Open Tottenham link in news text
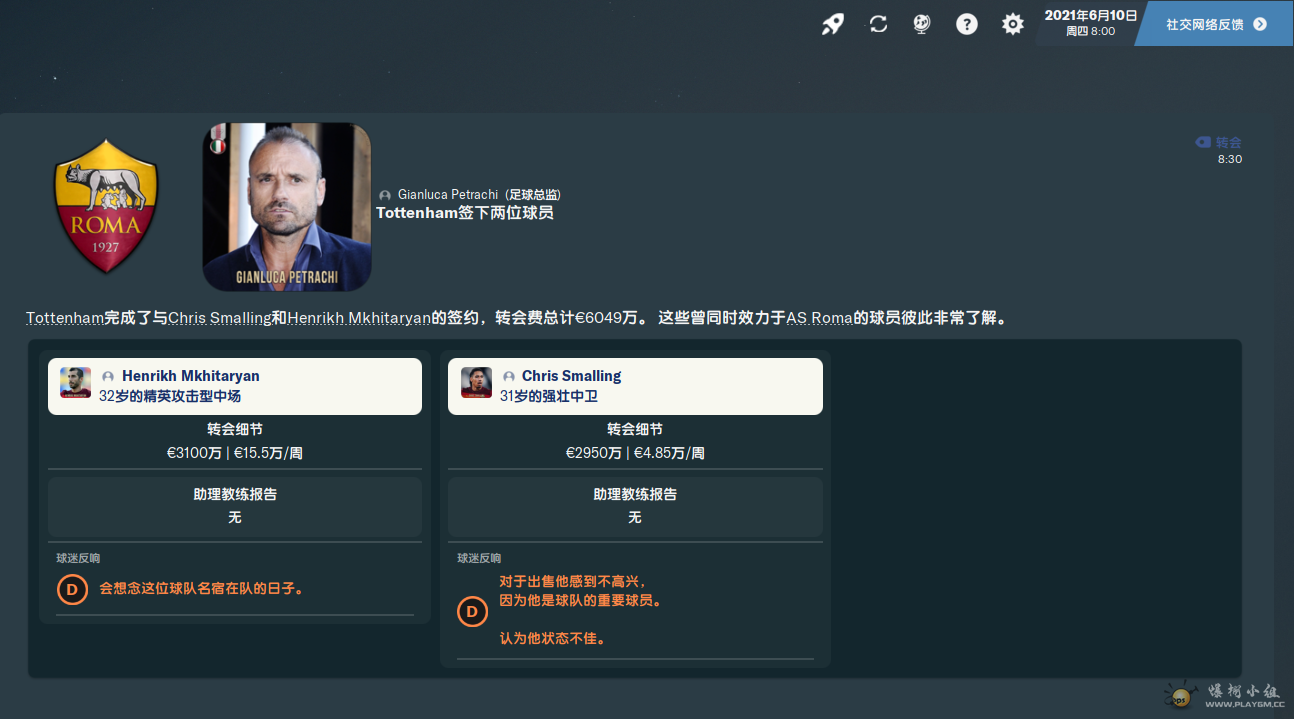1294x719 pixels. (65, 319)
